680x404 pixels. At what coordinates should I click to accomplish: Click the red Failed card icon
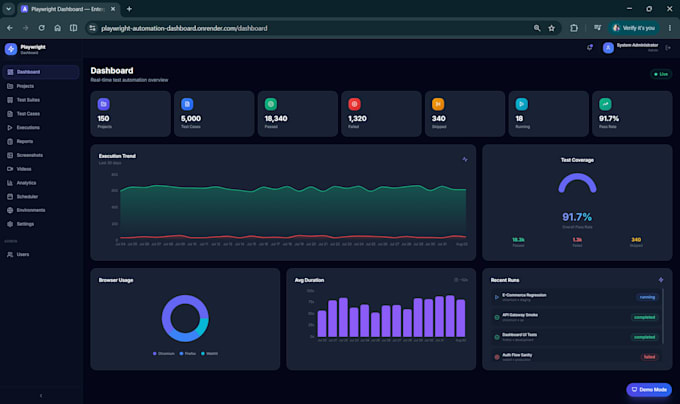(354, 104)
